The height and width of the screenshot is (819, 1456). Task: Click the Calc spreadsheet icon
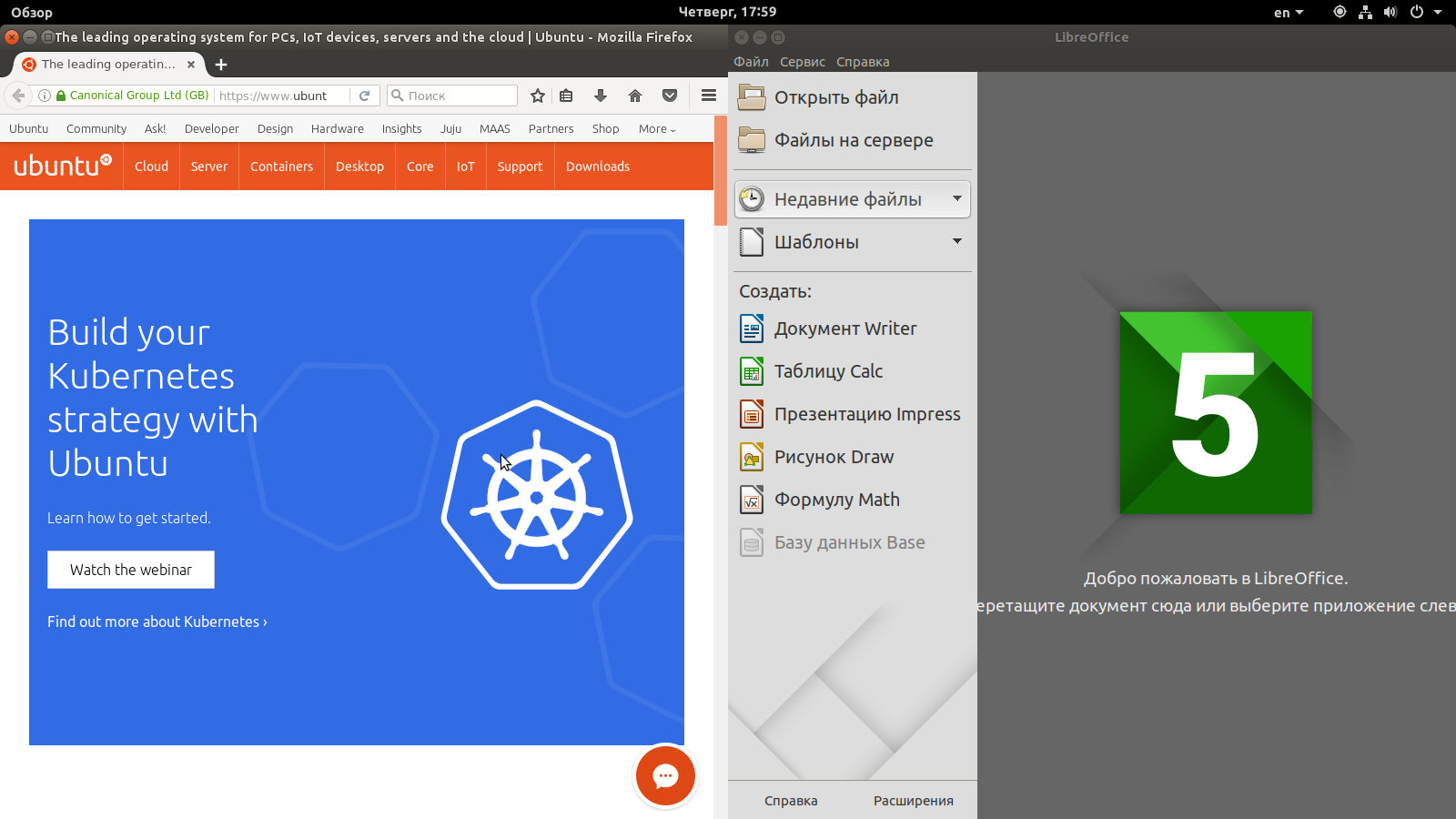(752, 371)
